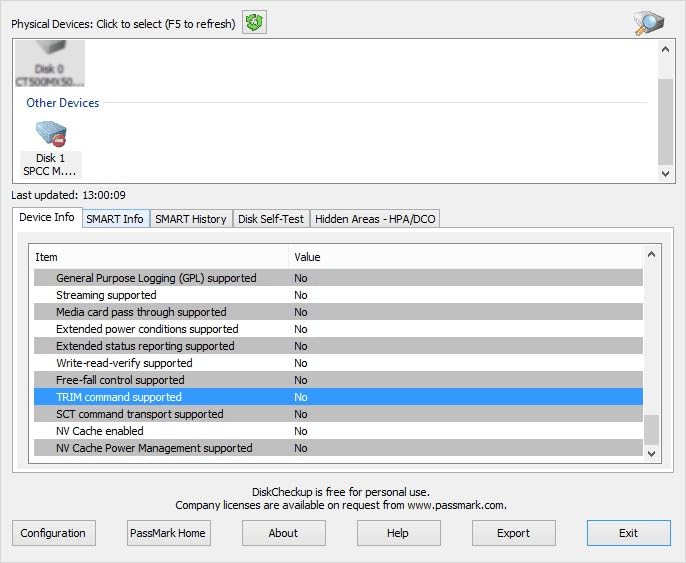Select General Purpose Logging (GPL) supported row
This screenshot has height=563, width=686.
point(338,278)
